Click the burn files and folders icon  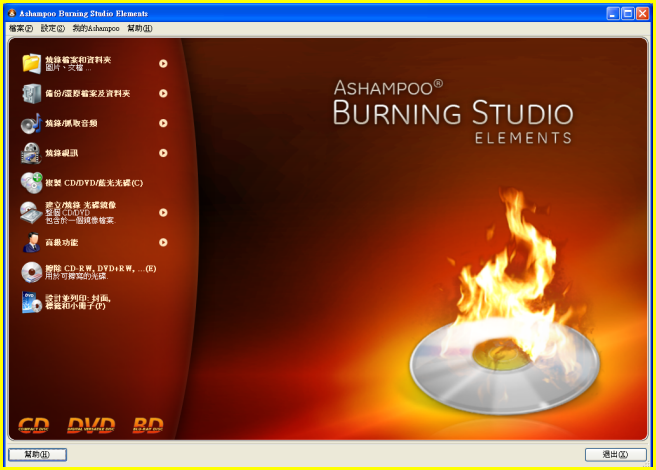coord(31,64)
